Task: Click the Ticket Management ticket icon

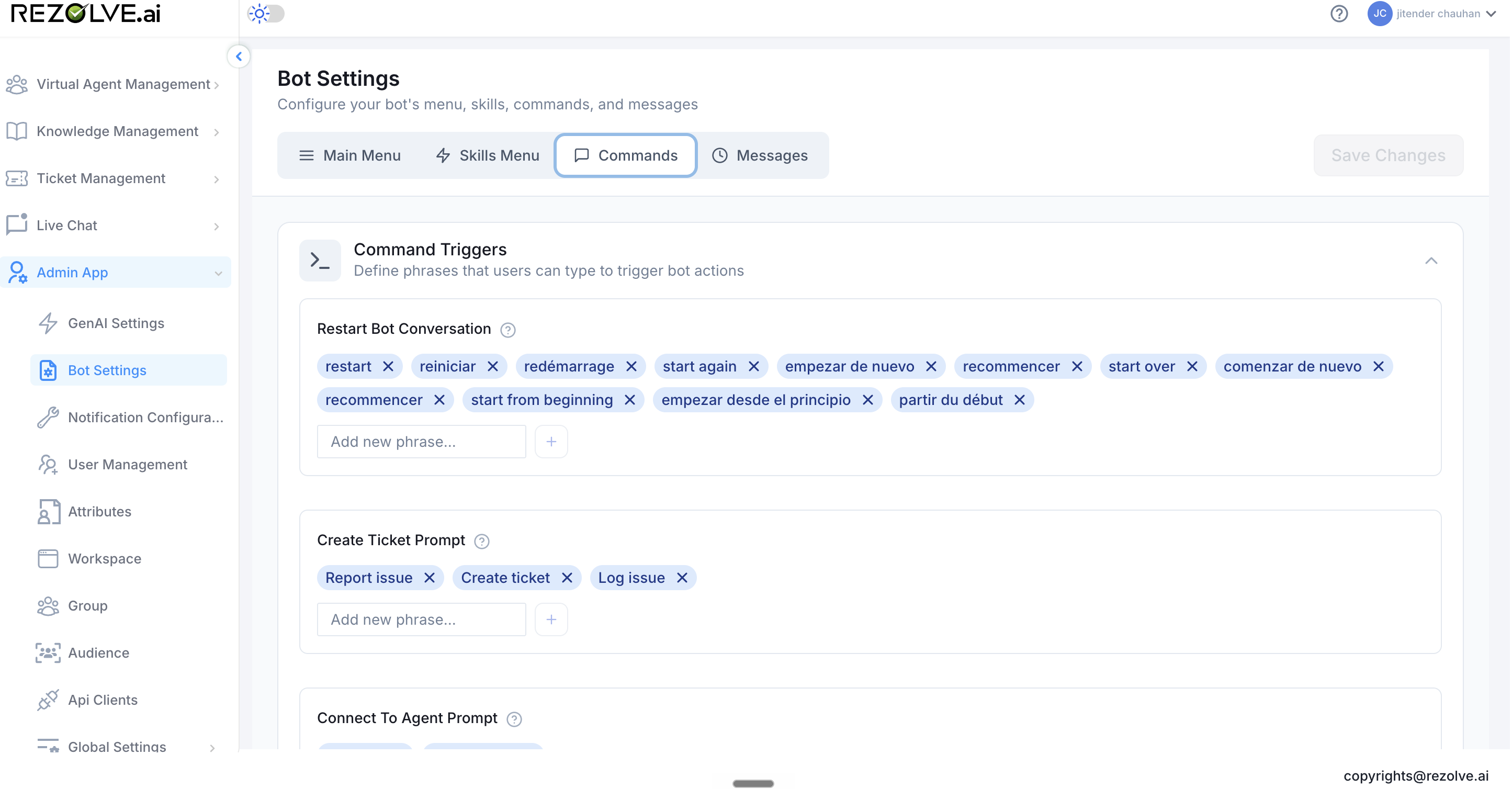Action: tap(16, 178)
